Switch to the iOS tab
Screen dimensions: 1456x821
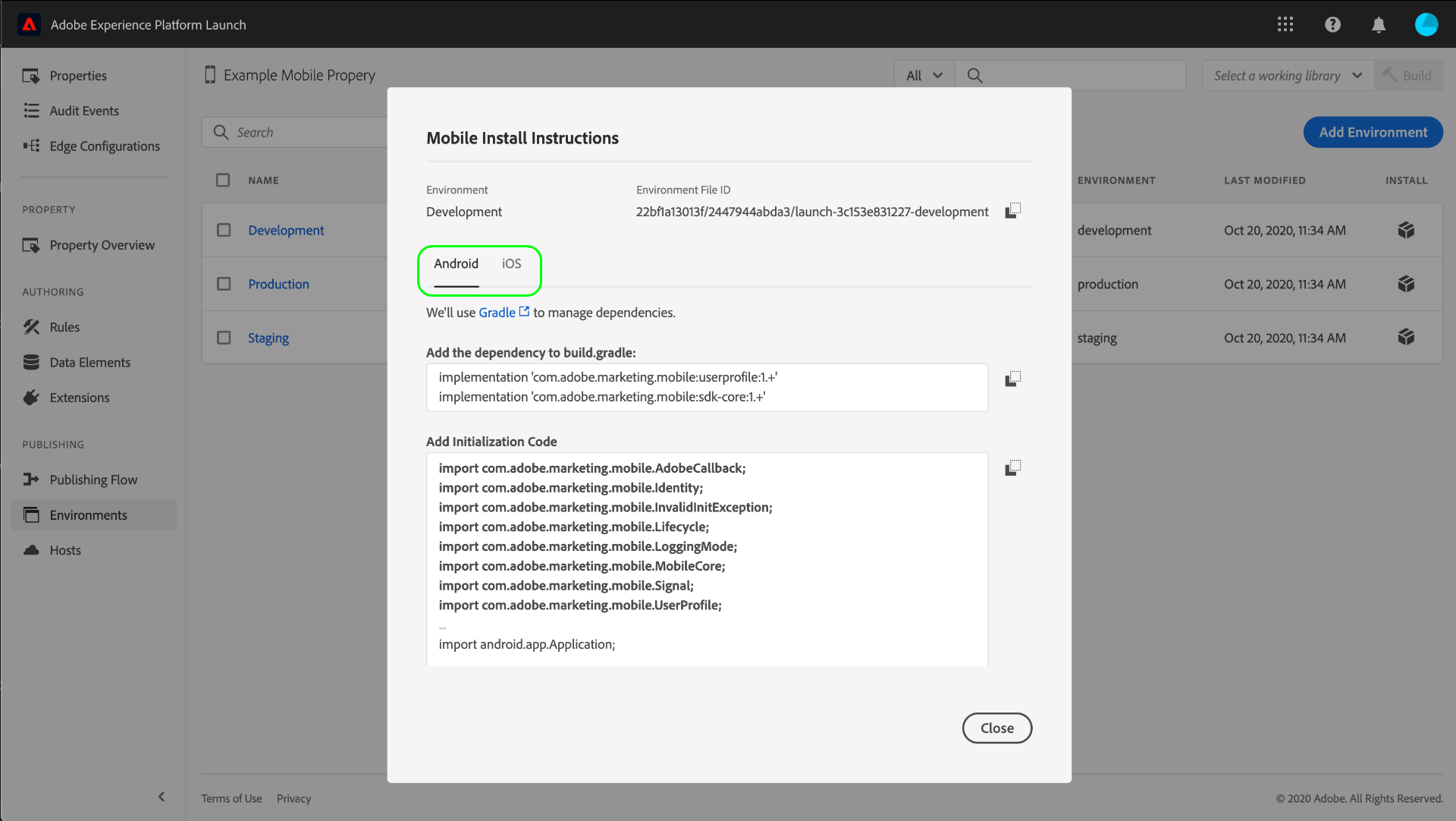coord(511,264)
